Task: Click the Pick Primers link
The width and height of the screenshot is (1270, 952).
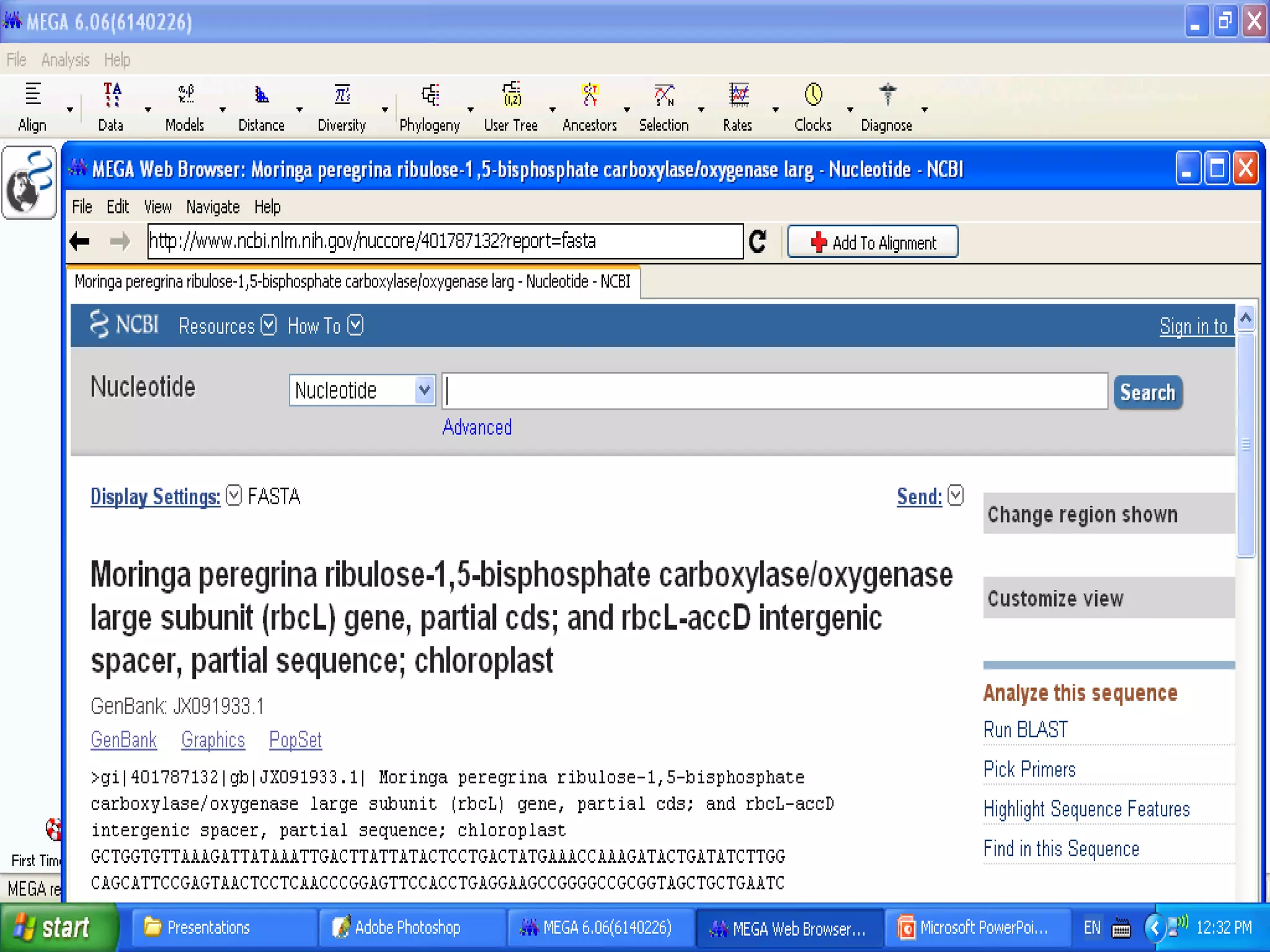Action: click(1029, 769)
